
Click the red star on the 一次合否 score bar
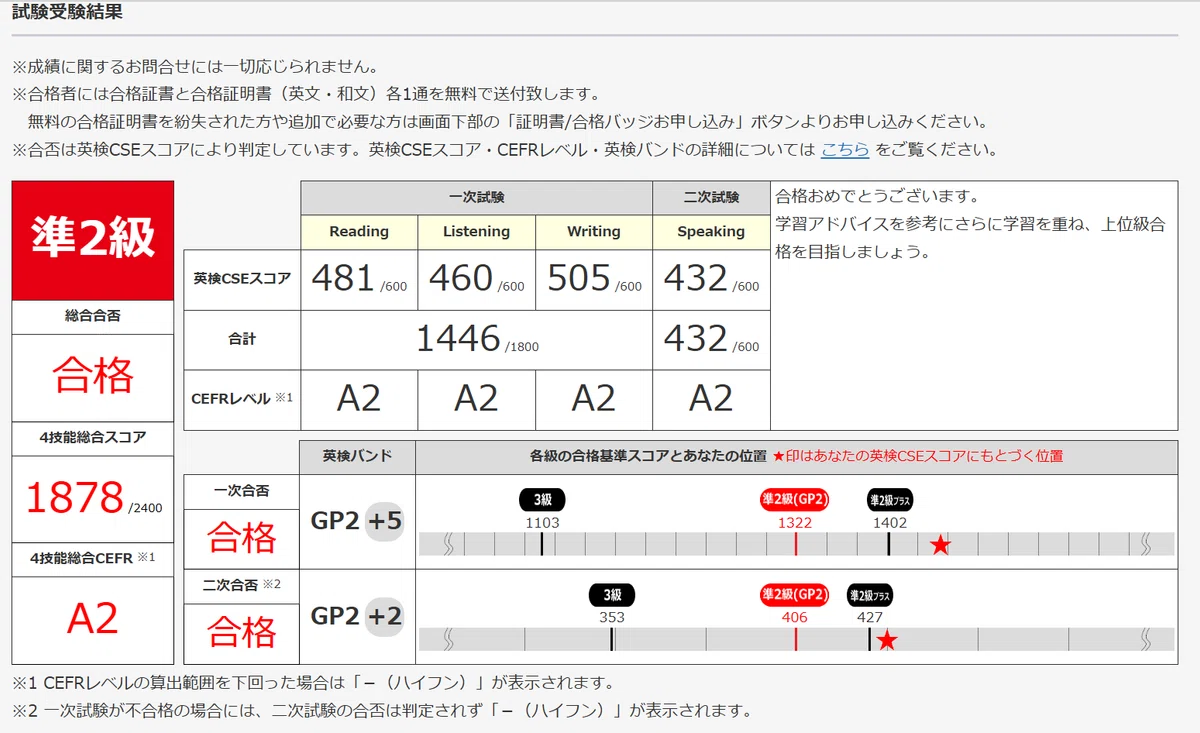pos(940,545)
